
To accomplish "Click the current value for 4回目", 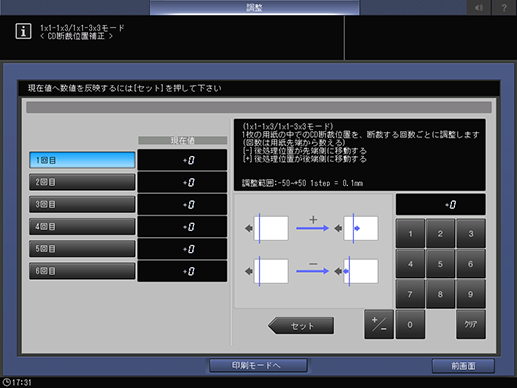I will (x=182, y=227).
